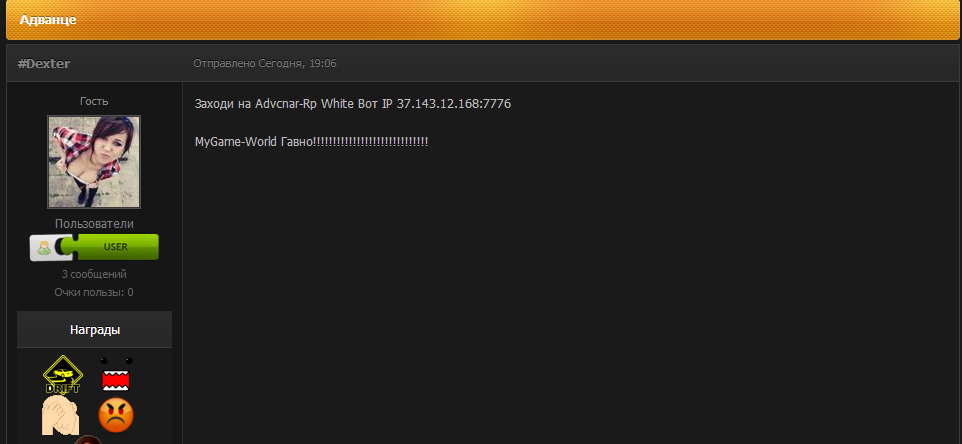Click the partially visible award icon at the bottom

click(88, 440)
